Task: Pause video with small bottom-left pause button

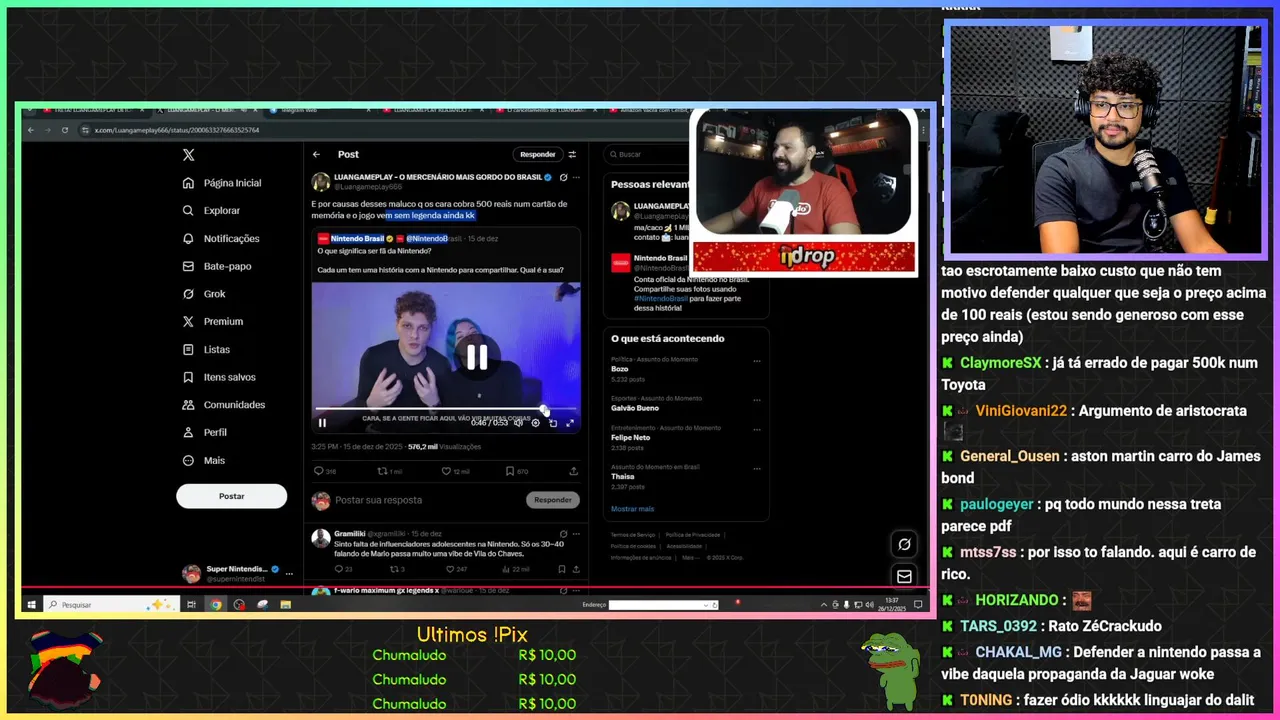Action: tap(322, 423)
